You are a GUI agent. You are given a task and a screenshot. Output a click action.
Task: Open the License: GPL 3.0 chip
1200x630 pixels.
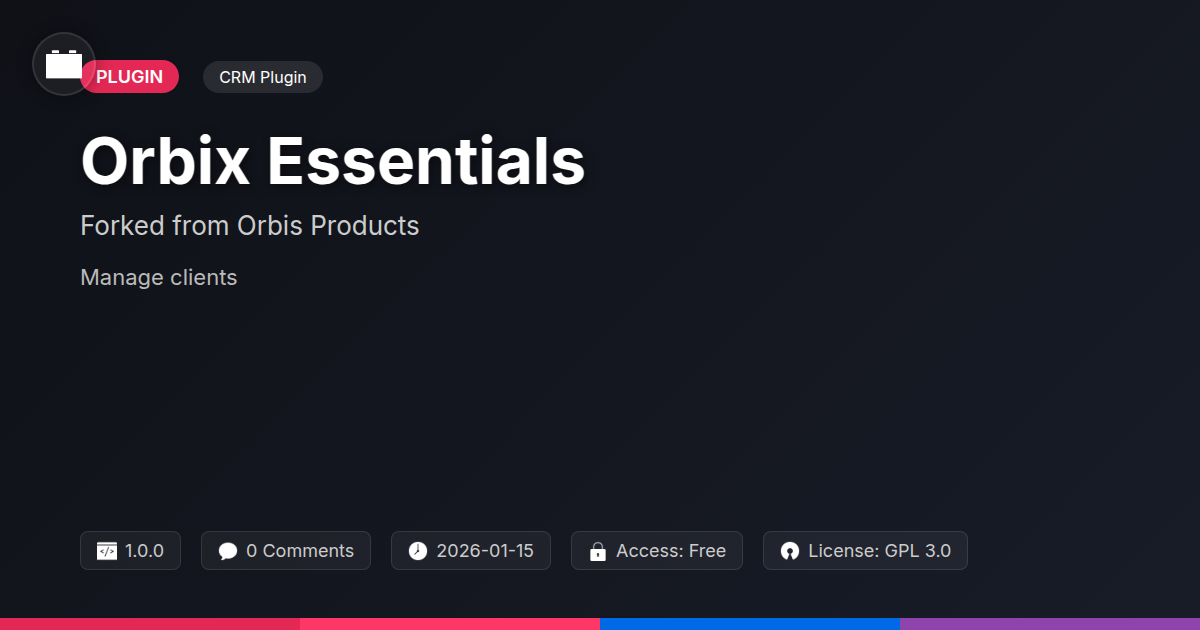[865, 551]
